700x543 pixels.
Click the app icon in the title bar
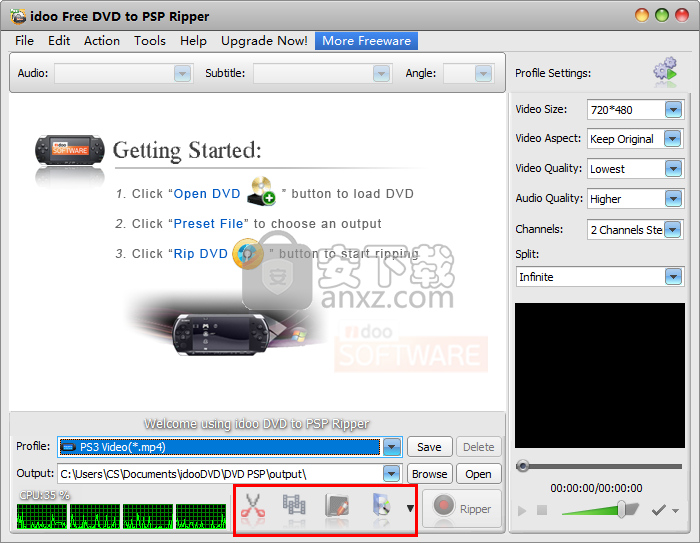(18, 17)
